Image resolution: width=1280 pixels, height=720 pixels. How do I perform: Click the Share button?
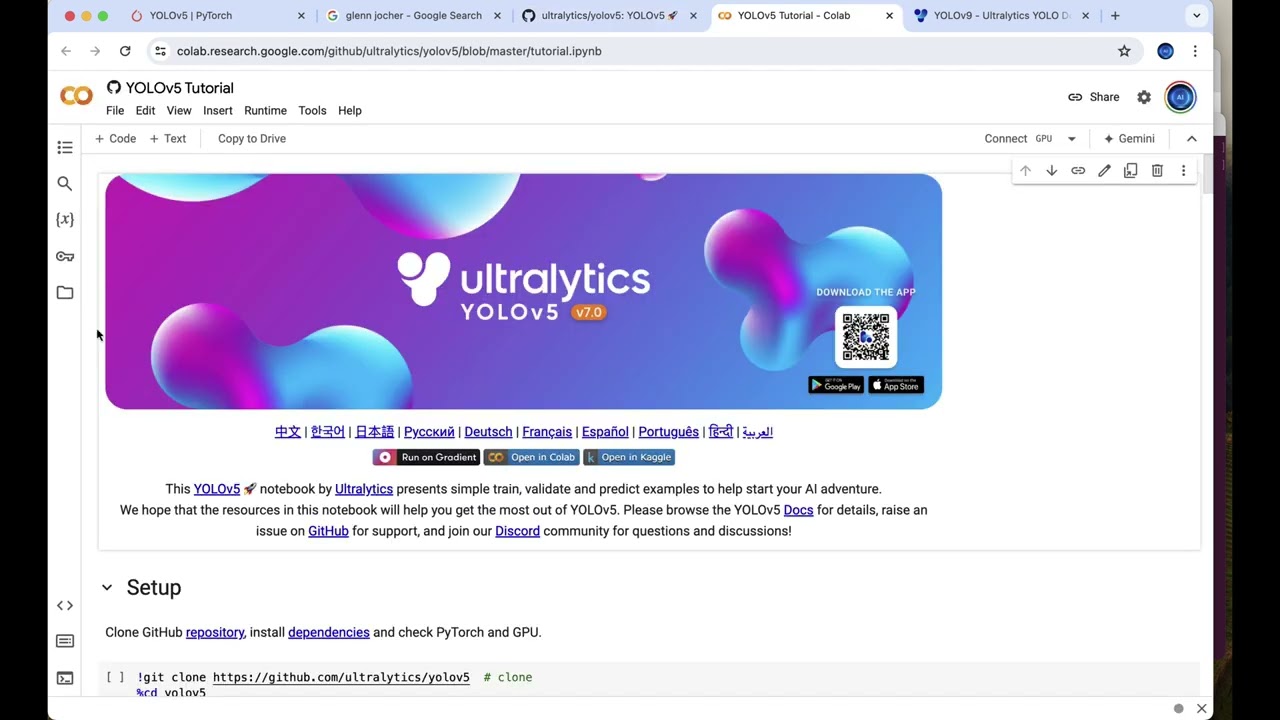point(1093,97)
